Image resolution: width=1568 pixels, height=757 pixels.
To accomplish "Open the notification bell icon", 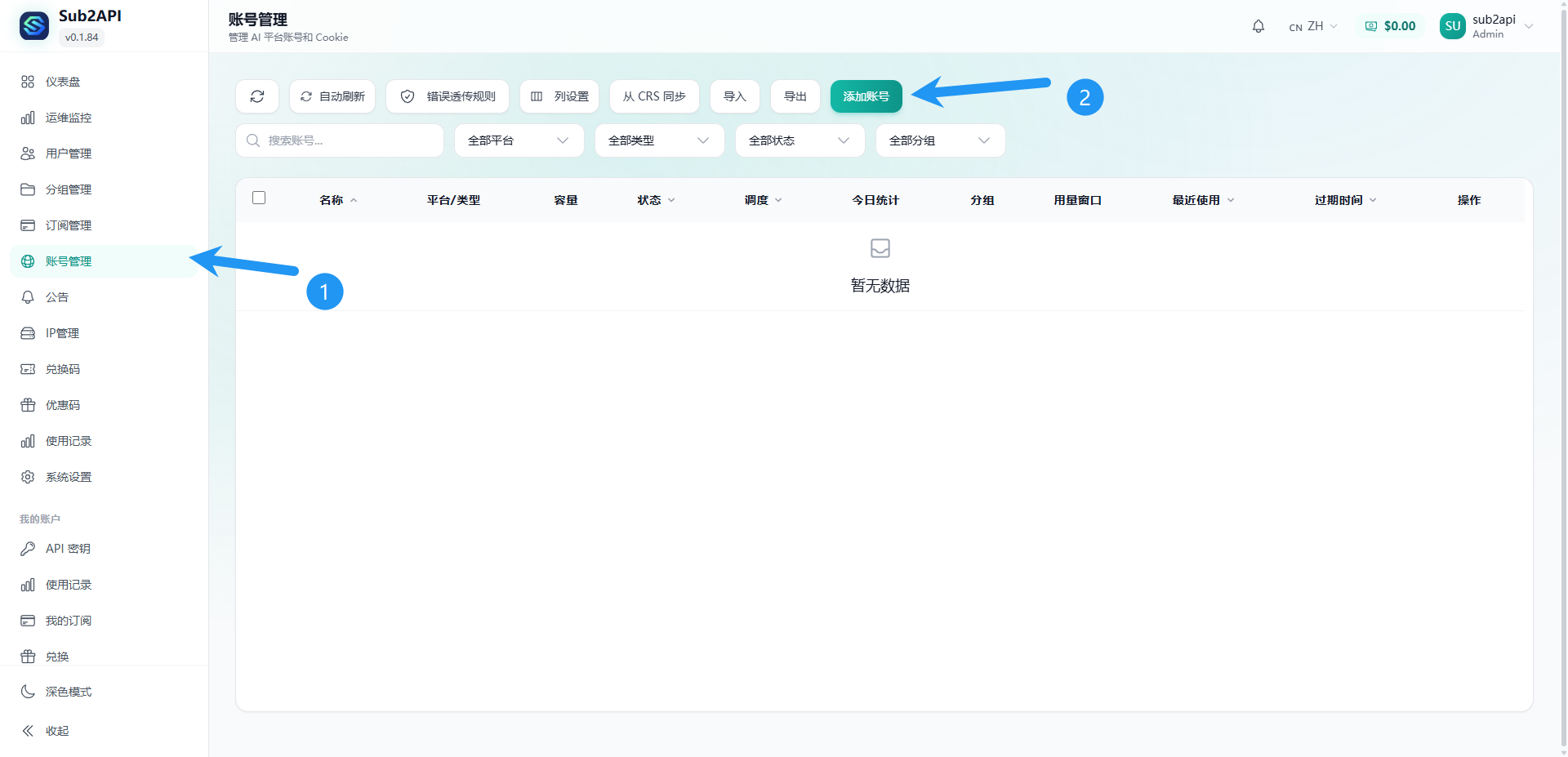I will click(x=1258, y=25).
